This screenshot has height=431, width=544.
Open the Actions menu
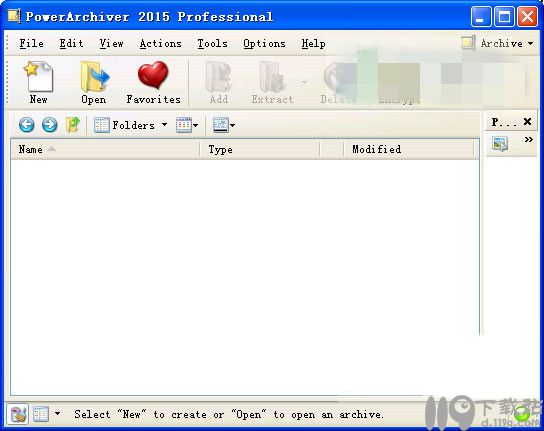pyautogui.click(x=161, y=43)
